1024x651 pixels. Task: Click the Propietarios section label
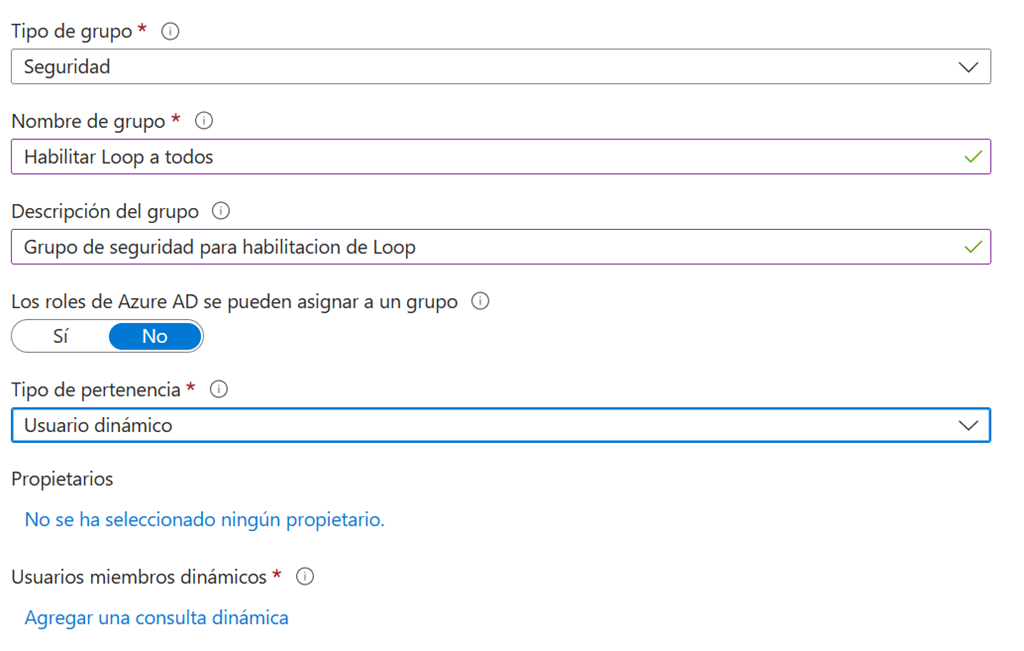pyautogui.click(x=62, y=479)
